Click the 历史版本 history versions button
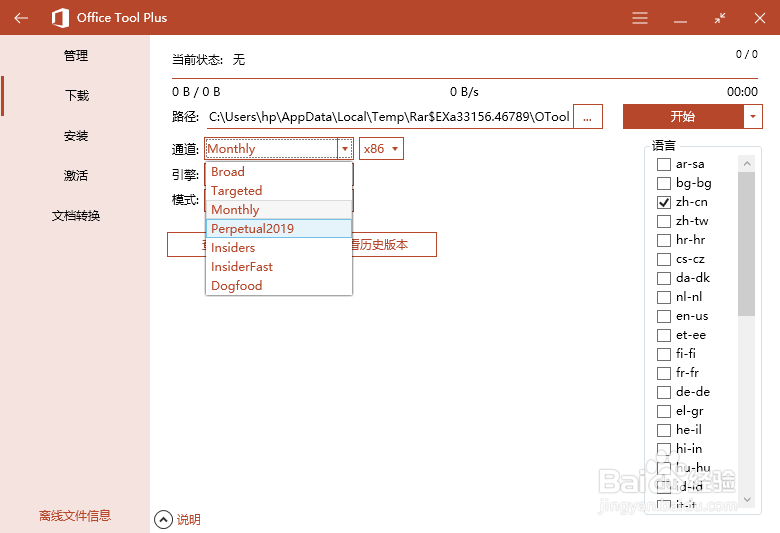This screenshot has width=780, height=533. (x=393, y=244)
